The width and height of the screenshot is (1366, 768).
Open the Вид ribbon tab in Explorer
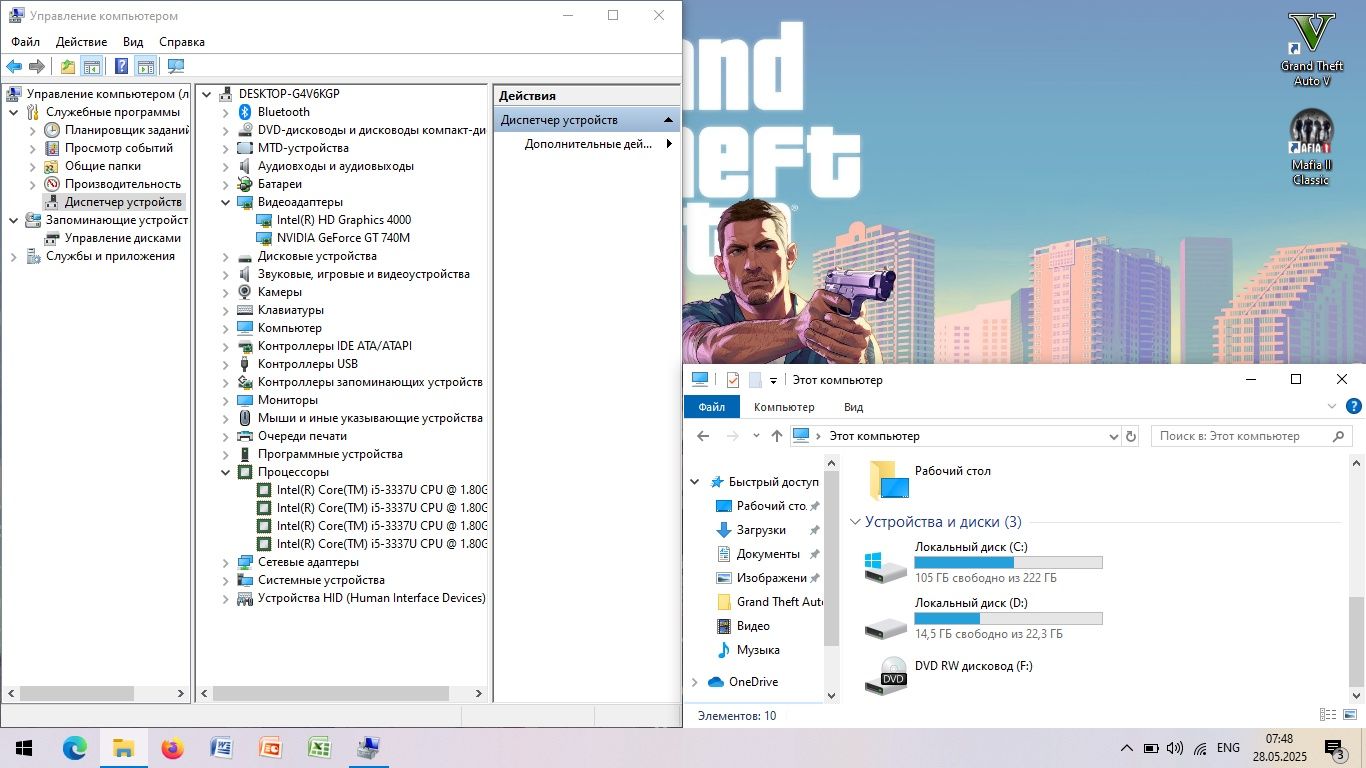[853, 407]
